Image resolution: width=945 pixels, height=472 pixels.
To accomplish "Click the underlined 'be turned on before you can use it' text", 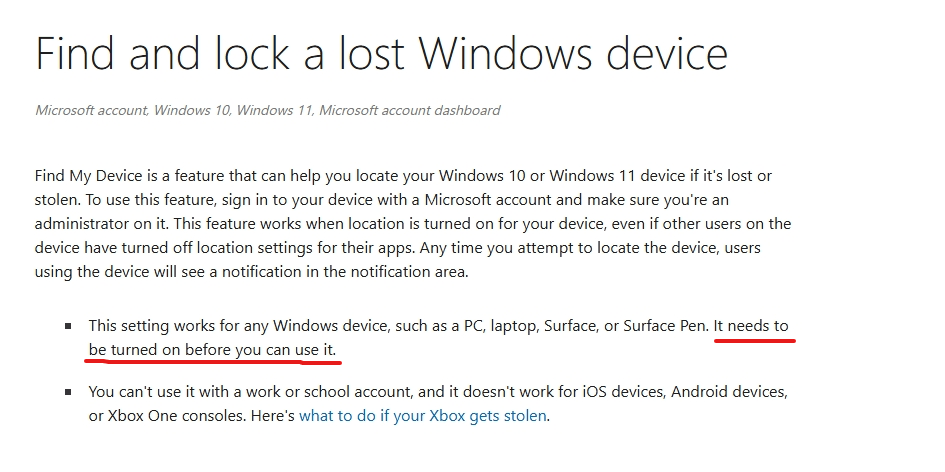I will click(x=212, y=350).
